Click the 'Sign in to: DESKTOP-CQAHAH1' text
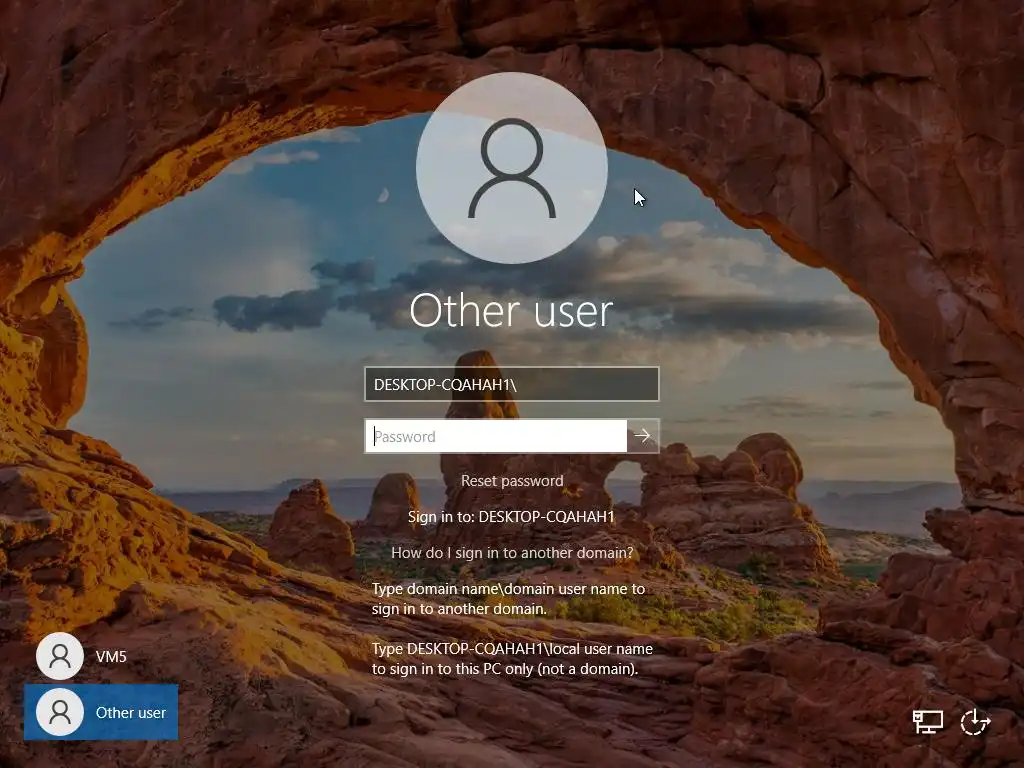 point(511,517)
